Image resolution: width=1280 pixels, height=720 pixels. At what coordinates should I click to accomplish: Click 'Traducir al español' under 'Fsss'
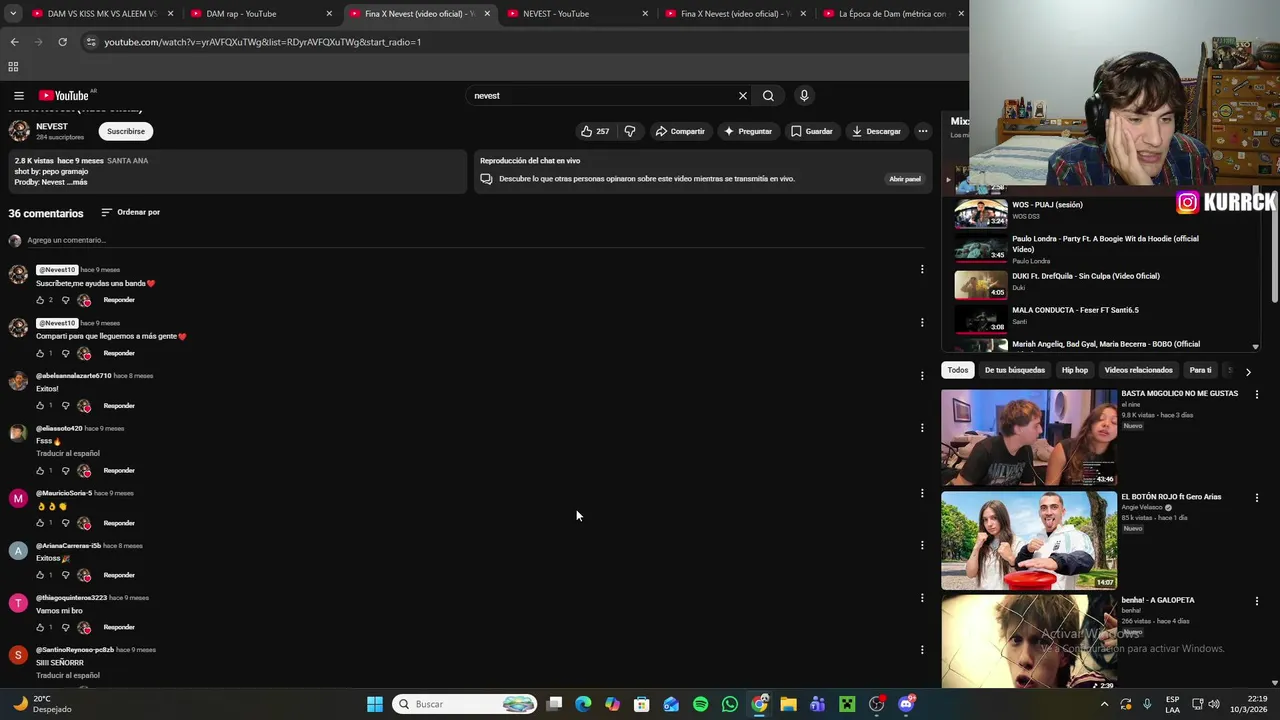tap(68, 453)
